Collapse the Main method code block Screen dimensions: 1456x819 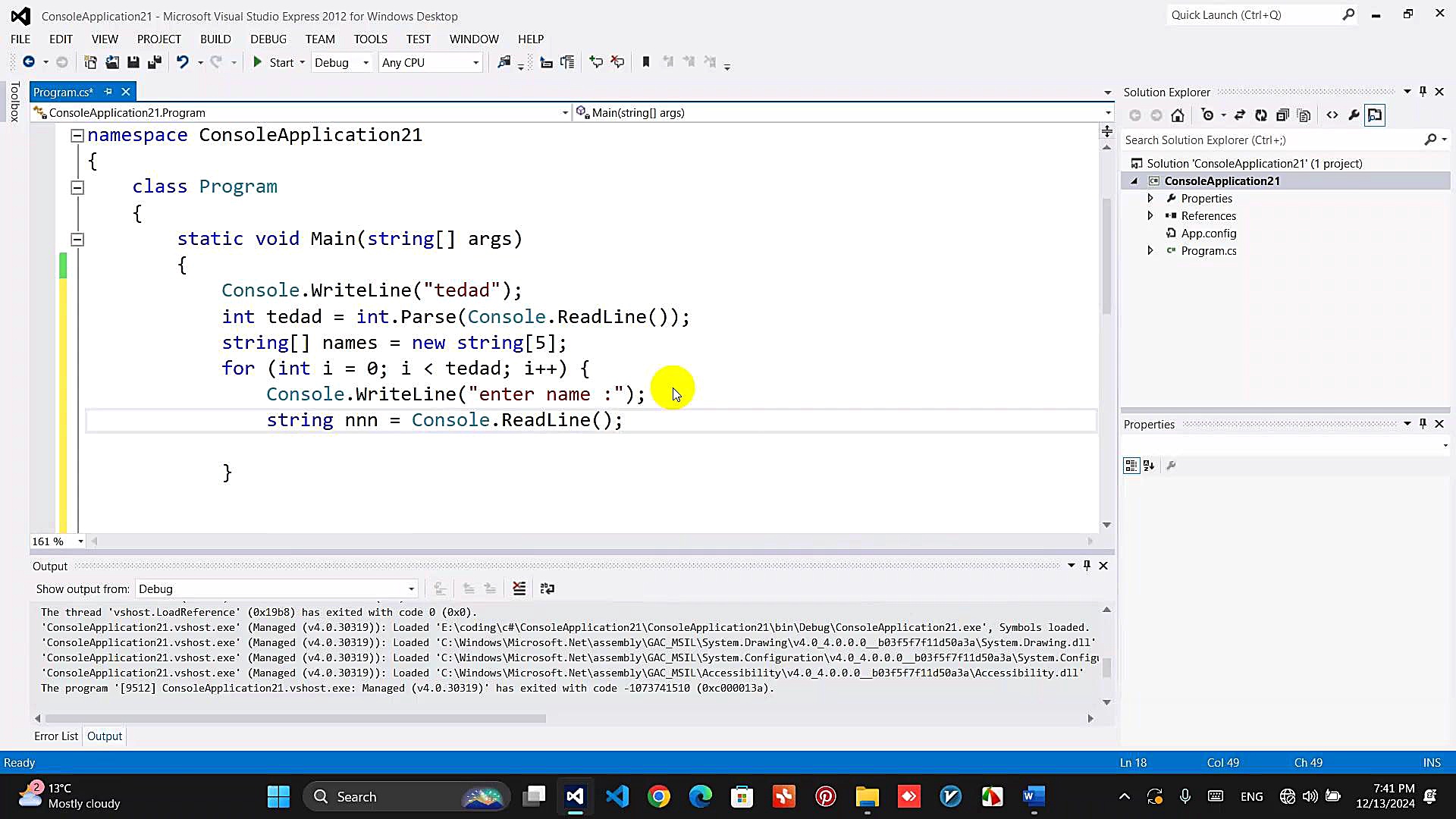(77, 240)
